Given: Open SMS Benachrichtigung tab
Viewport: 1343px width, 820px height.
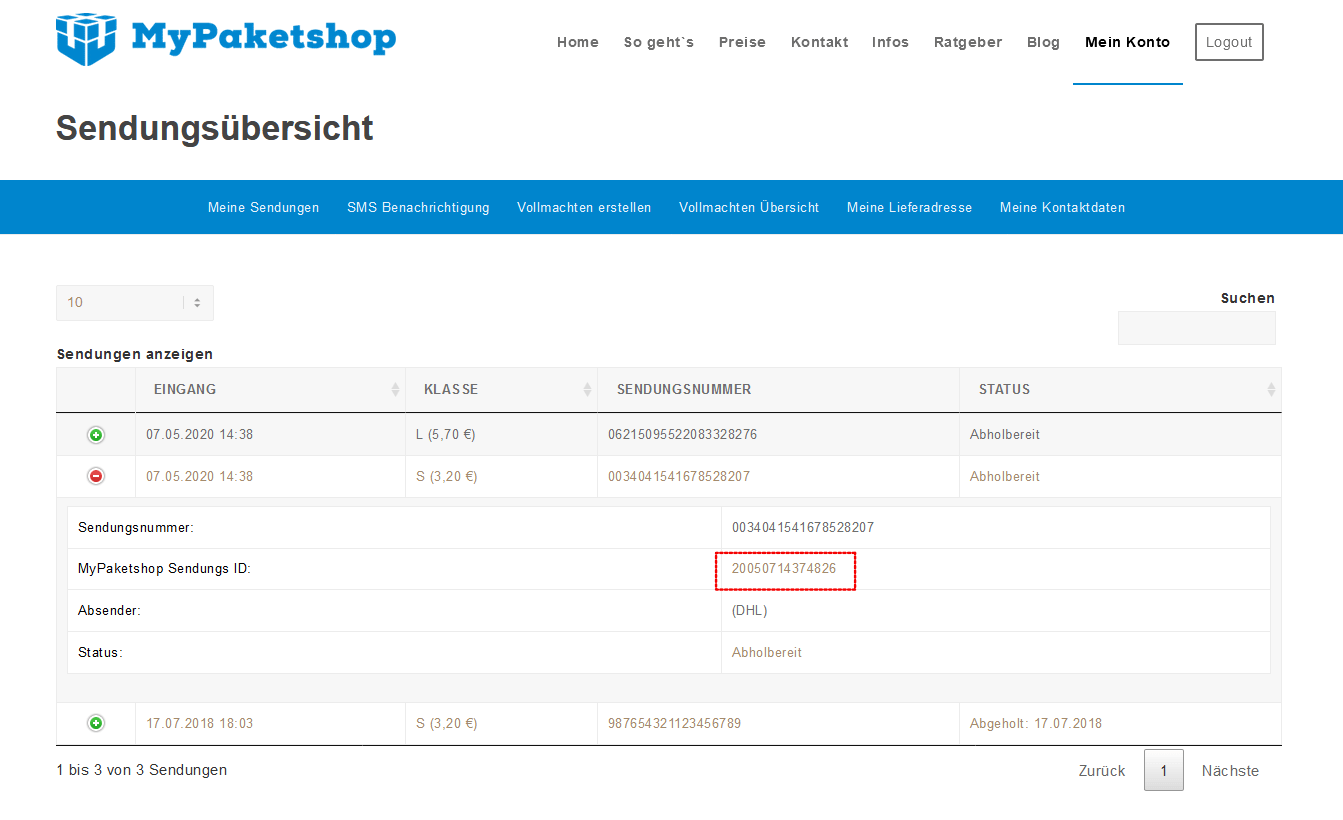Looking at the screenshot, I should pyautogui.click(x=418, y=208).
